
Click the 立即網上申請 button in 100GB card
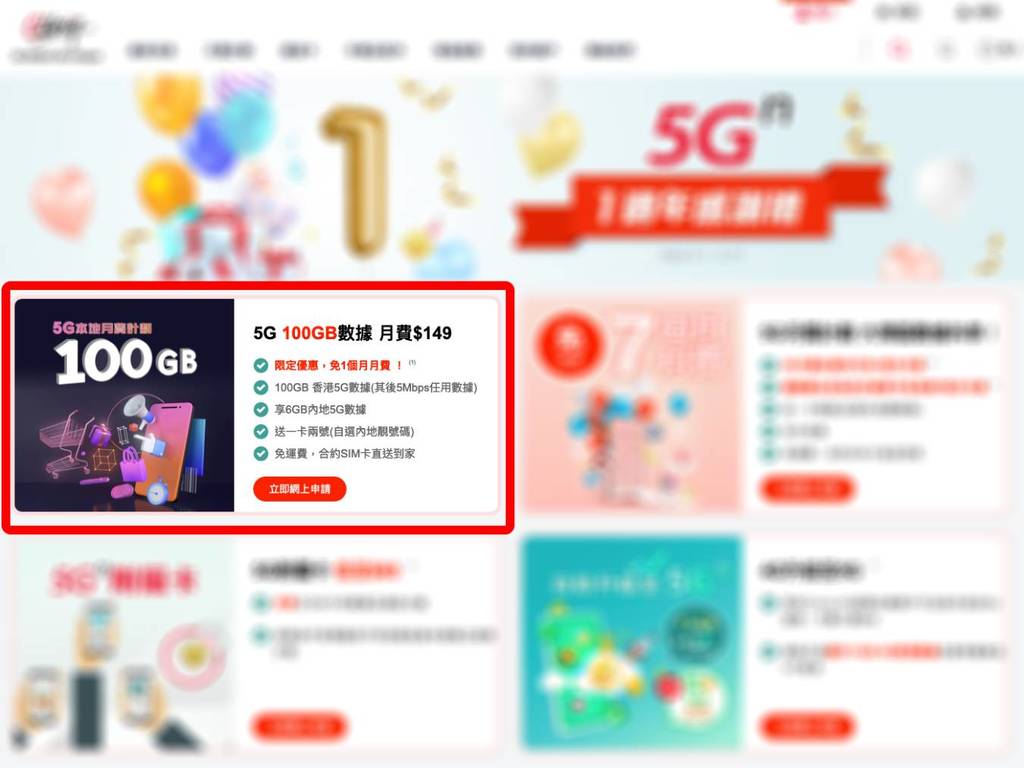click(x=299, y=488)
